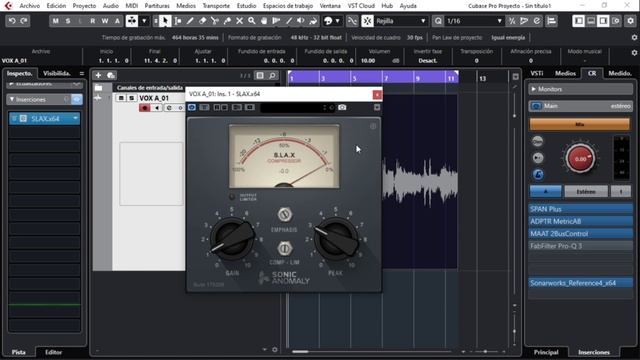Image resolution: width=640 pixels, height=360 pixels.
Task: Open combine selection tools dropdown arrow
Action: 144,21
